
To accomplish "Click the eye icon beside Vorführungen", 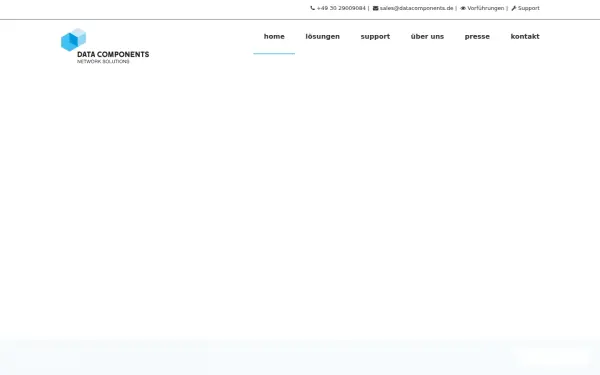I will (463, 8).
